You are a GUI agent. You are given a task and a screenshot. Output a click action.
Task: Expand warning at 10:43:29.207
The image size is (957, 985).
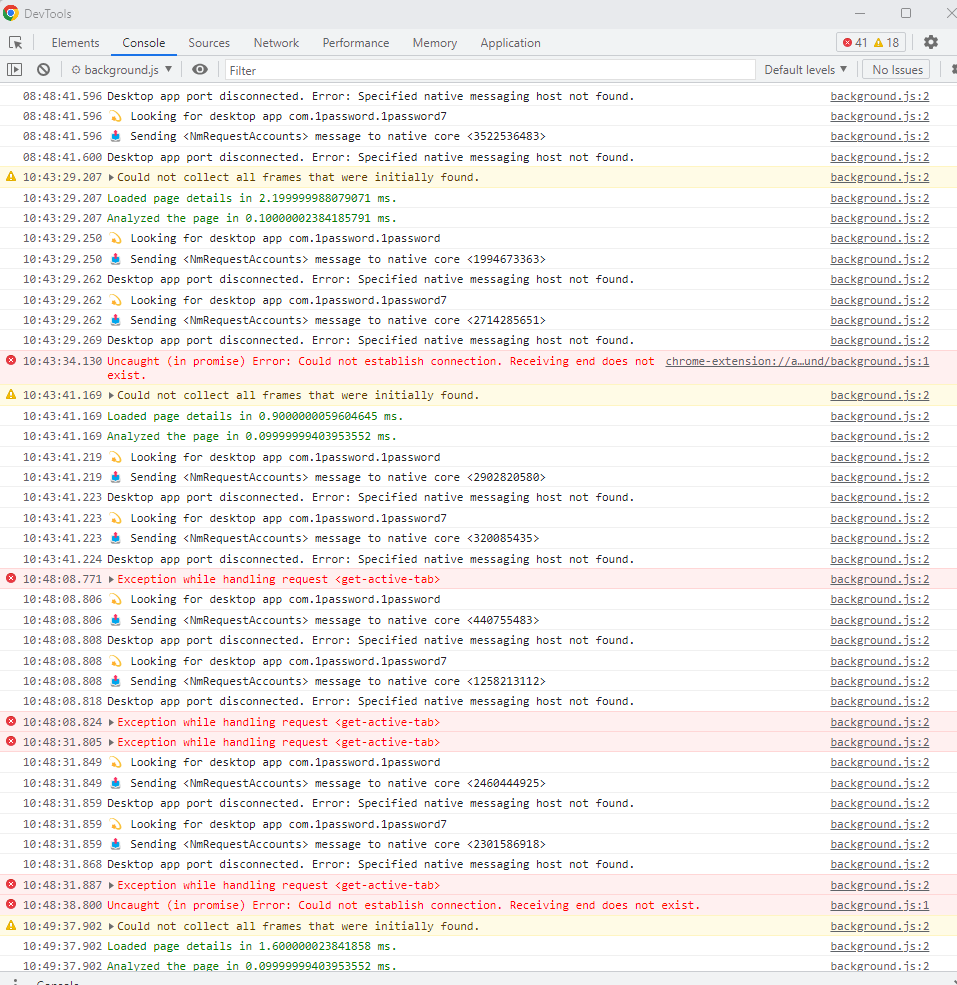[x=111, y=178]
